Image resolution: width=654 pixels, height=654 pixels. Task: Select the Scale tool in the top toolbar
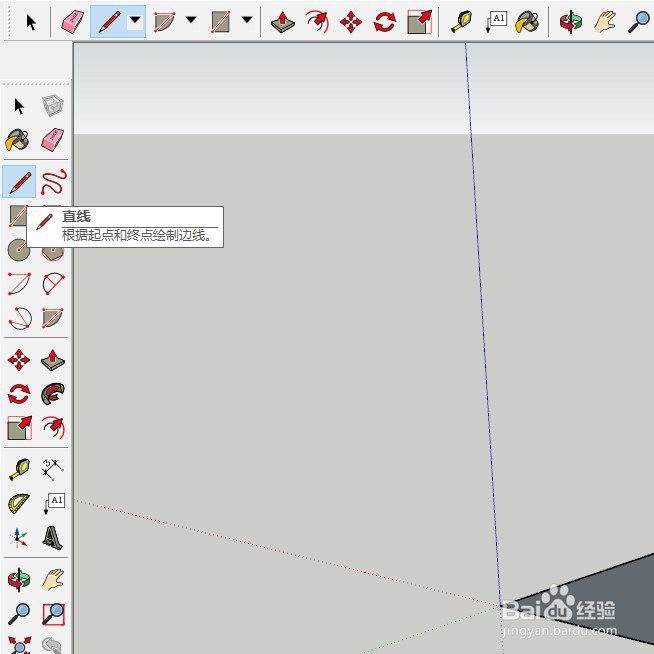tap(419, 22)
